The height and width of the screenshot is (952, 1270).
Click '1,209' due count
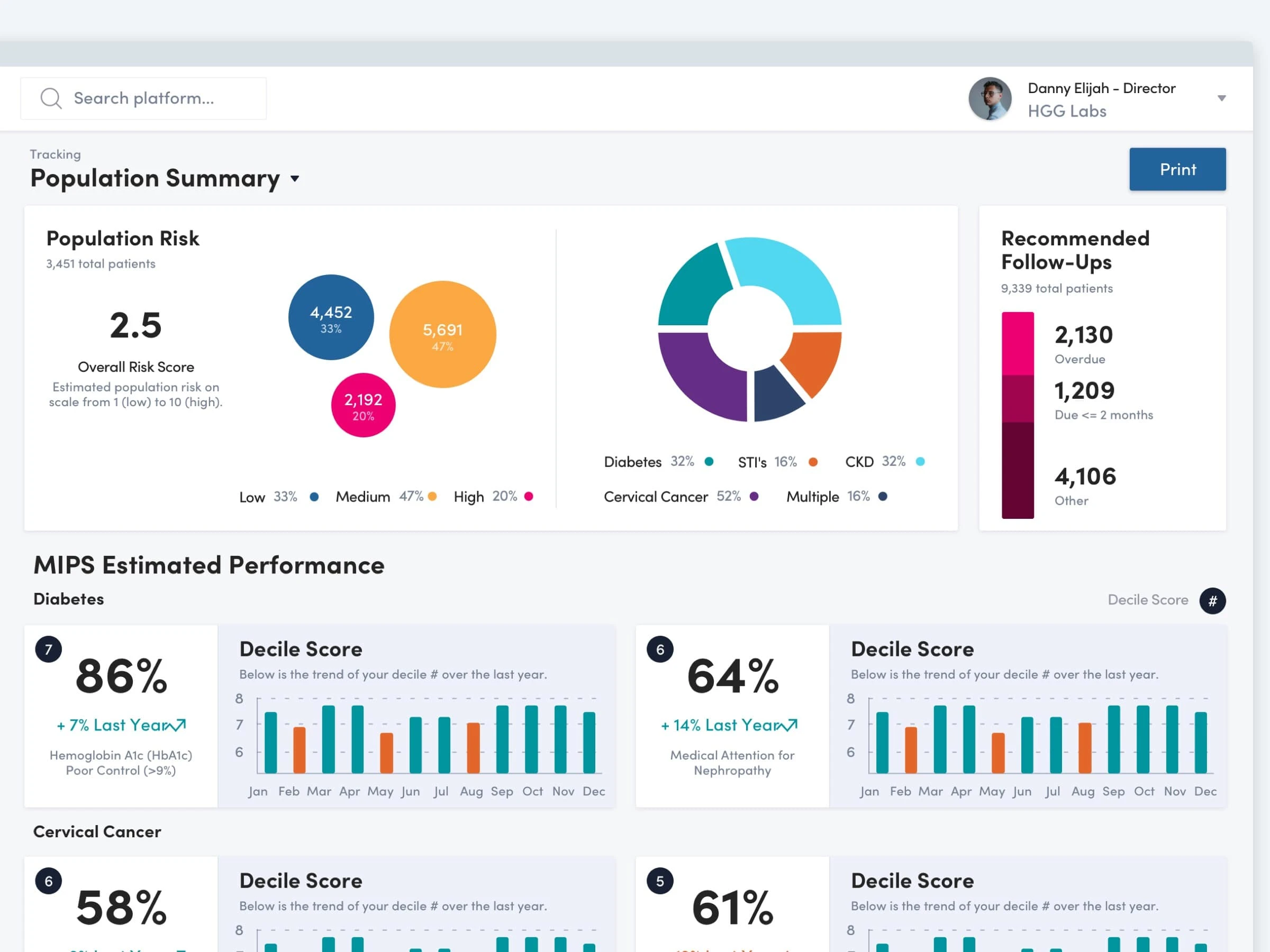1084,391
